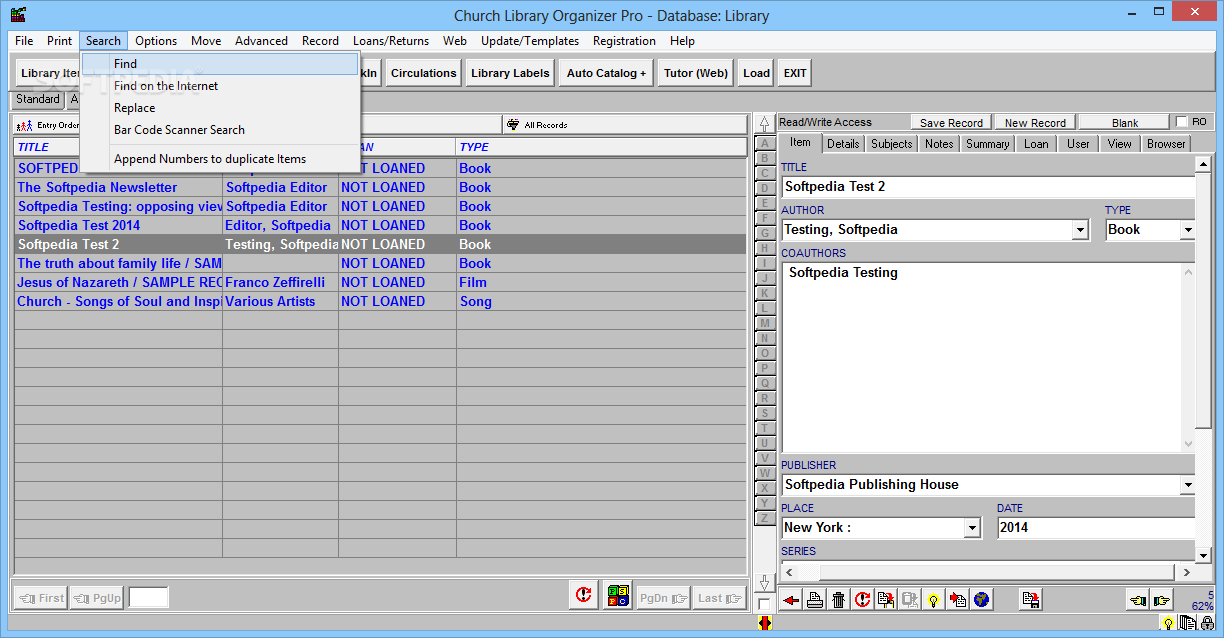Click the import document icon with red arrow

[x=957, y=600]
